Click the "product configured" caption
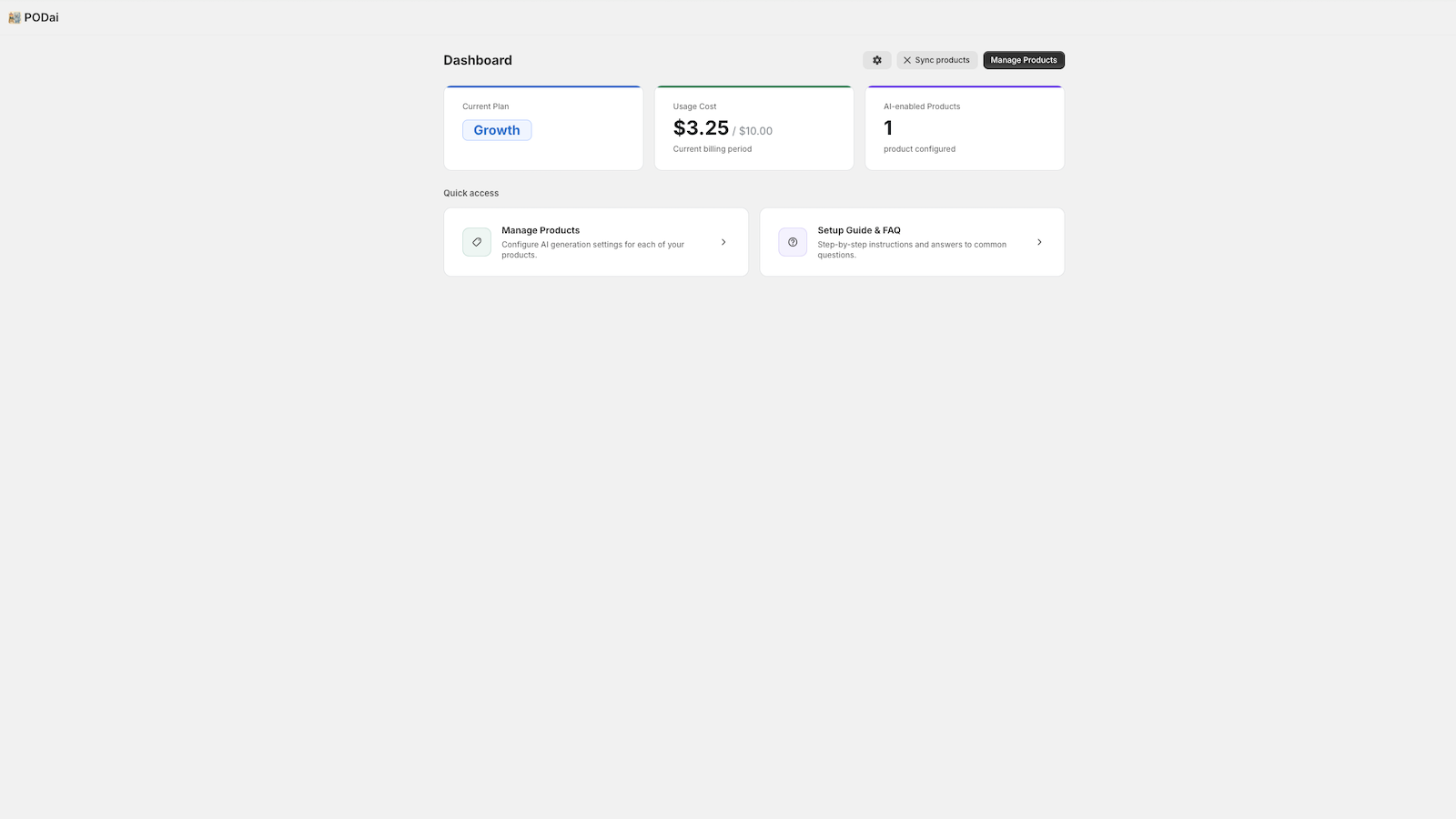The width and height of the screenshot is (1456, 819). pos(919,149)
